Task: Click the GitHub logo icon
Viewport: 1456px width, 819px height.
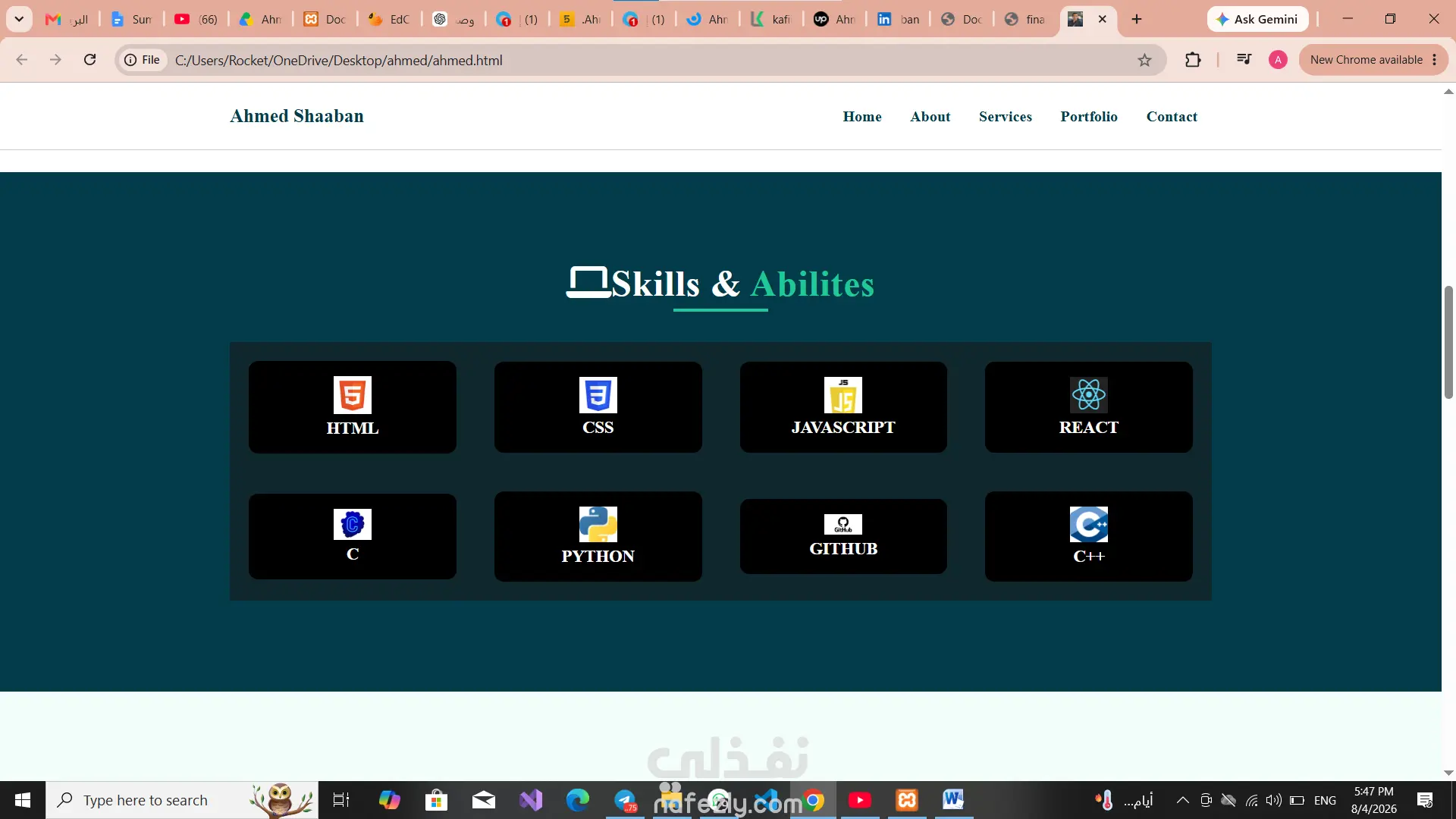Action: point(843,524)
